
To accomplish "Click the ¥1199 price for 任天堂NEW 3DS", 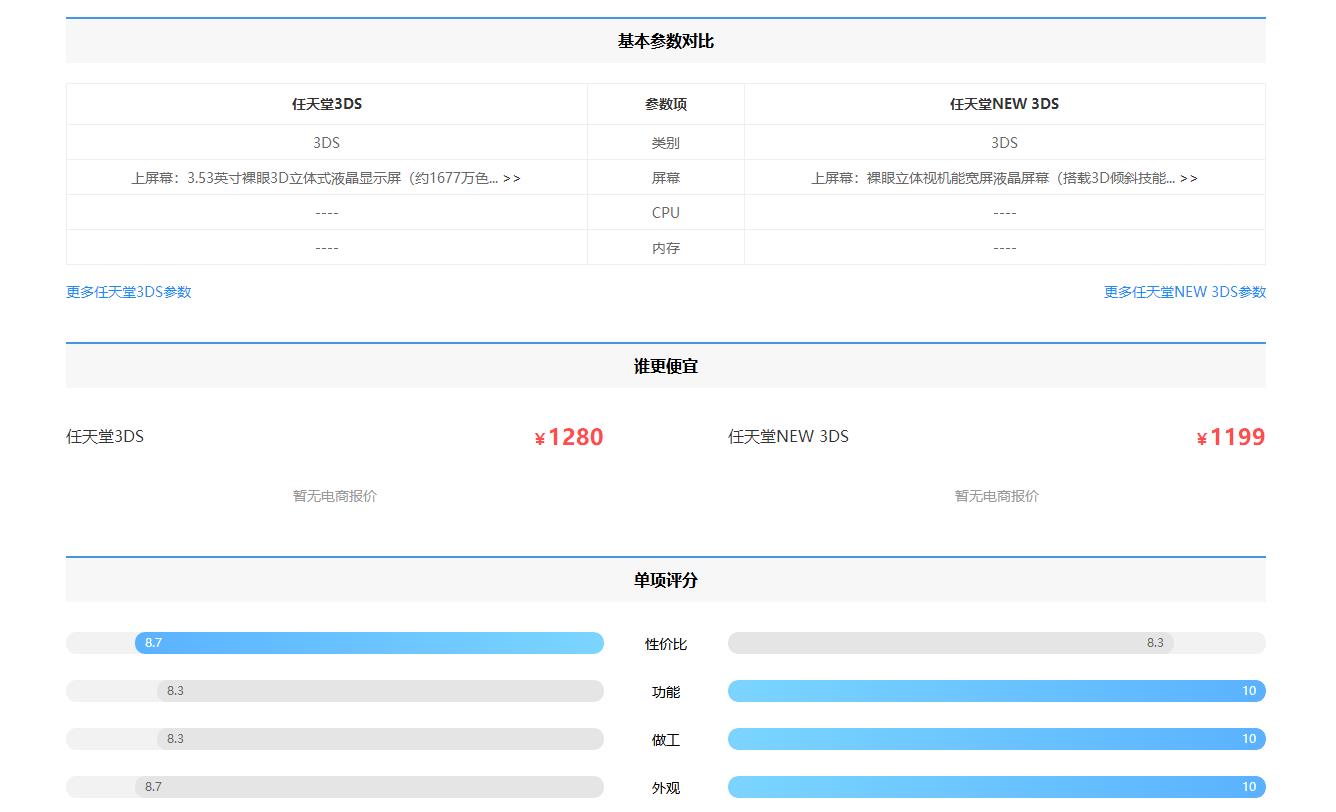I will point(1231,437).
